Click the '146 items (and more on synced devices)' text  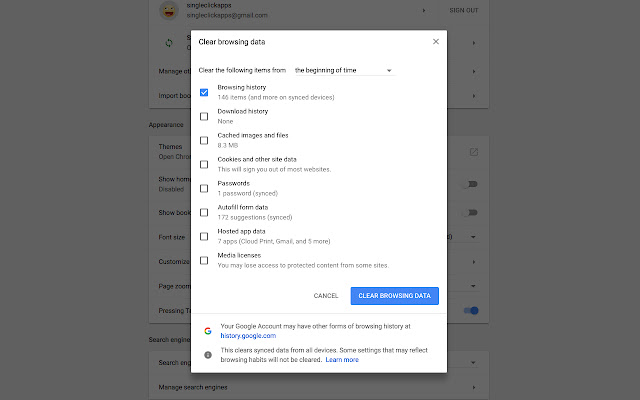(x=276, y=98)
